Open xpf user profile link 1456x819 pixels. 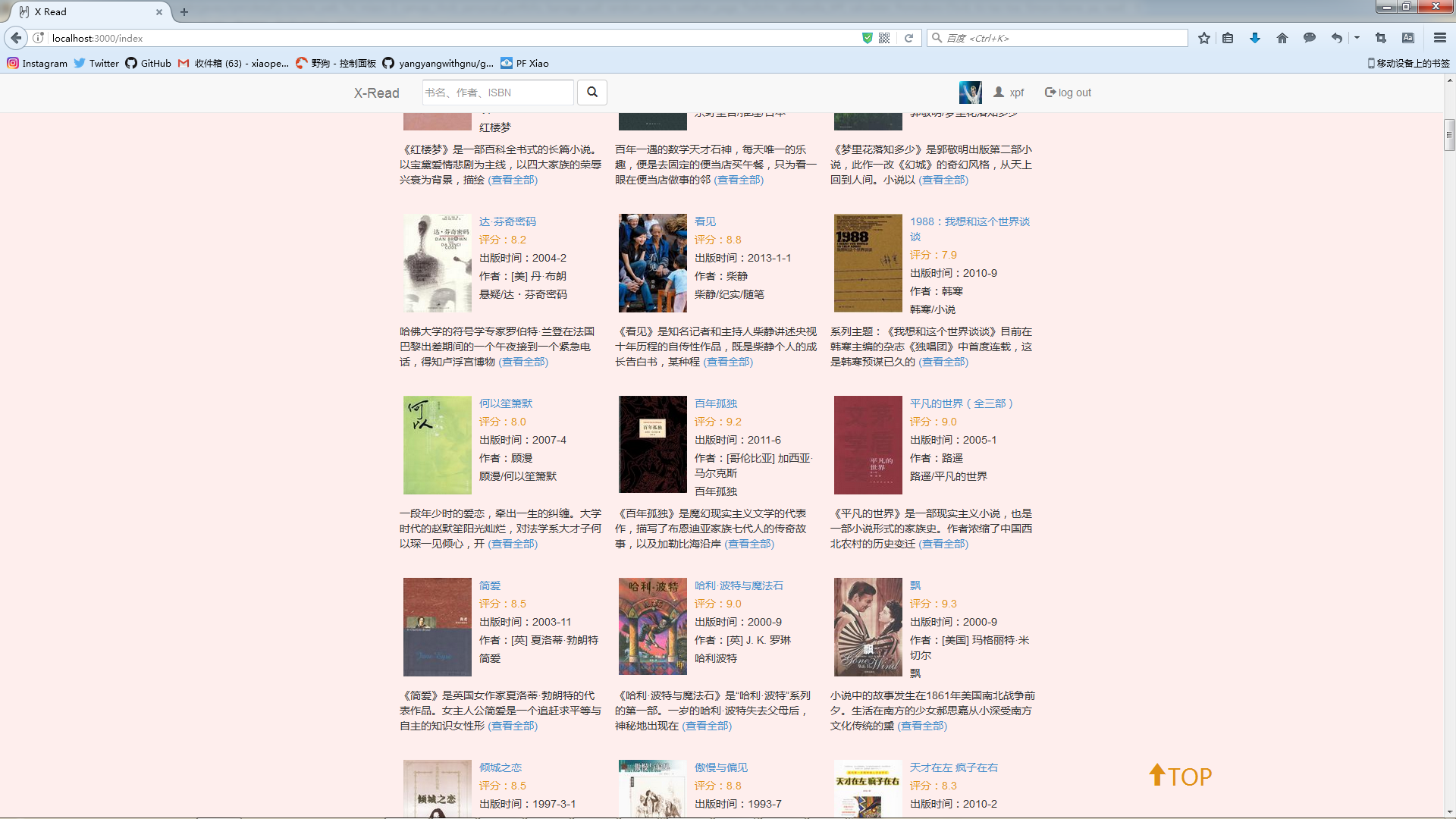point(1009,93)
